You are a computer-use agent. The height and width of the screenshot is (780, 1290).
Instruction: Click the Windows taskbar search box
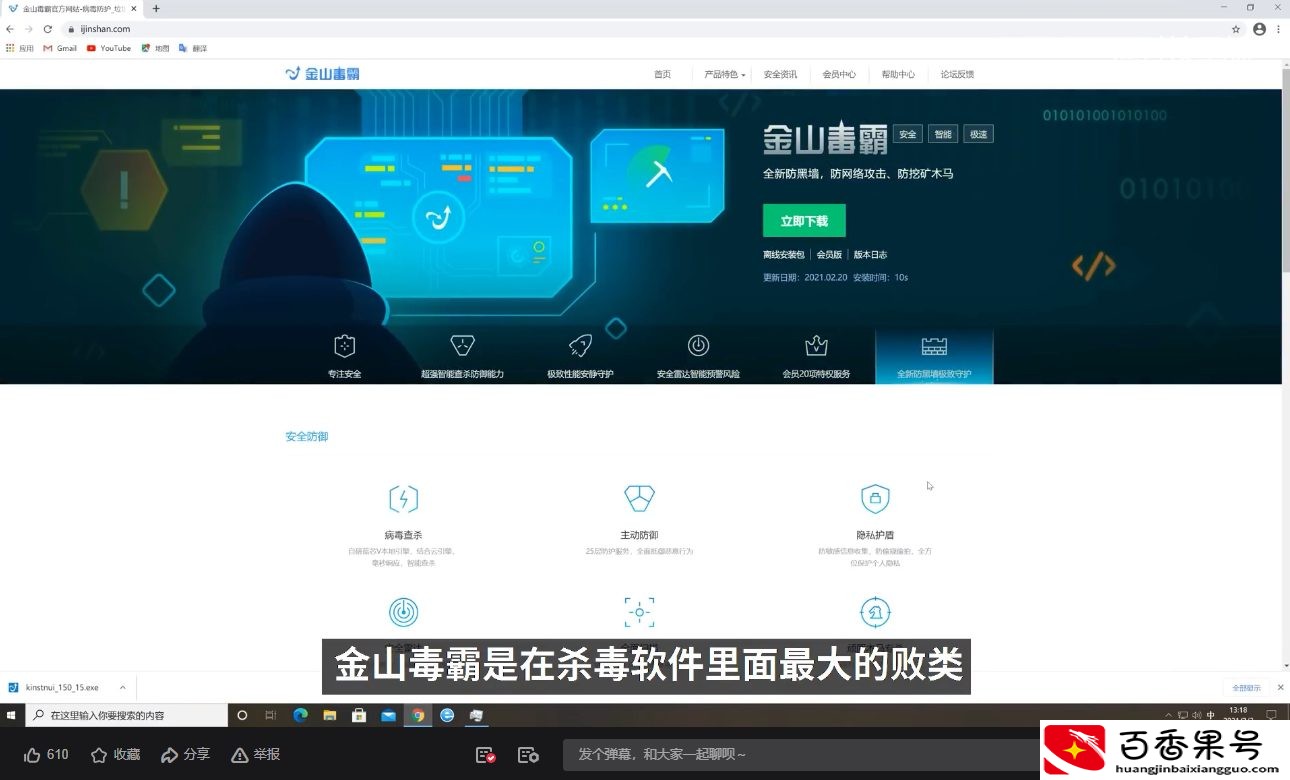(x=127, y=715)
